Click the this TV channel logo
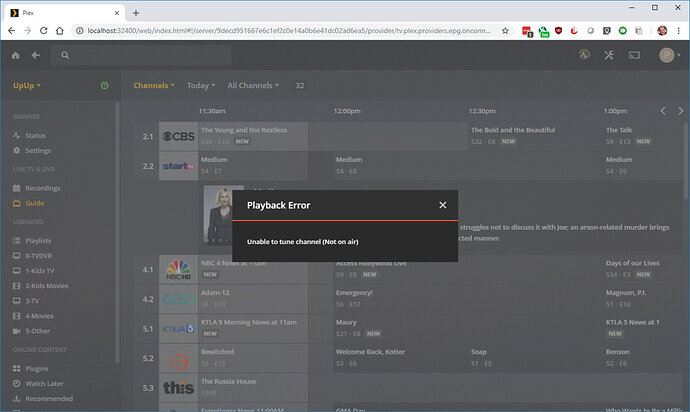The height and width of the screenshot is (412, 690). point(179,388)
